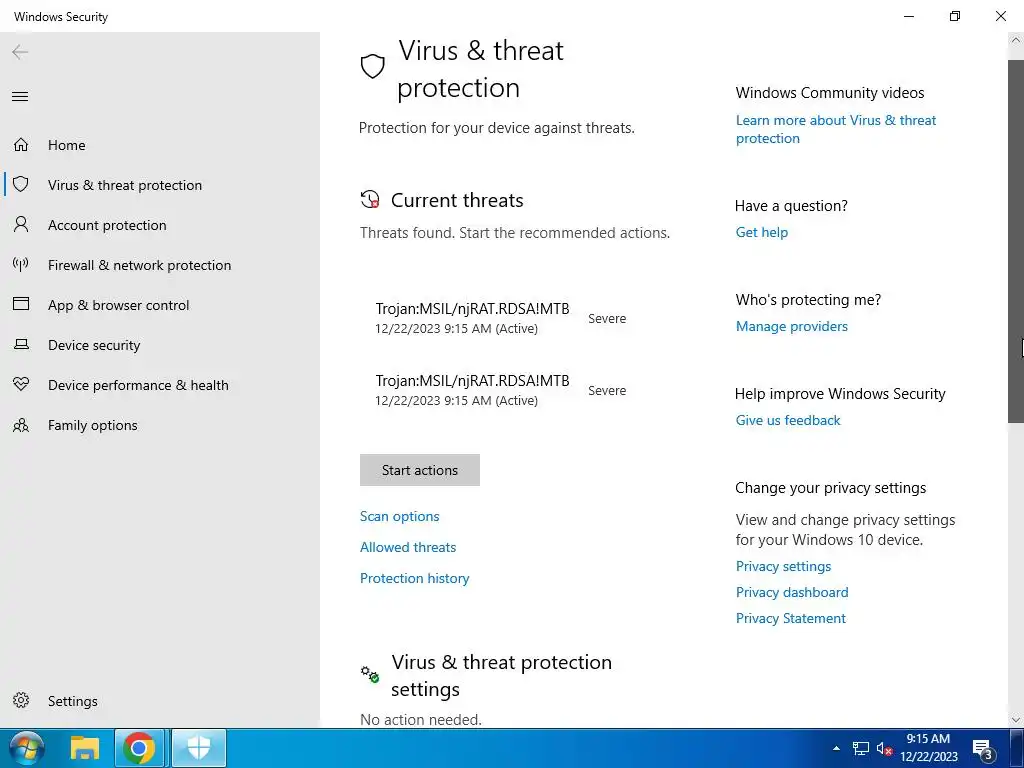The height and width of the screenshot is (768, 1024).
Task: Open Privacy dashboard link
Action: point(792,592)
